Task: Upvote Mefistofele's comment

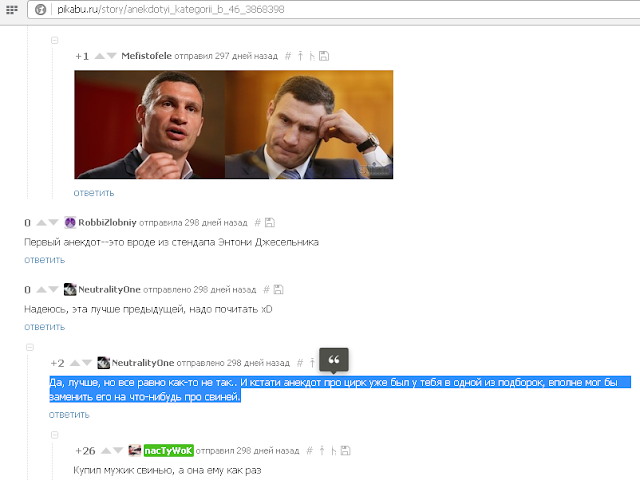Action: pyautogui.click(x=100, y=56)
